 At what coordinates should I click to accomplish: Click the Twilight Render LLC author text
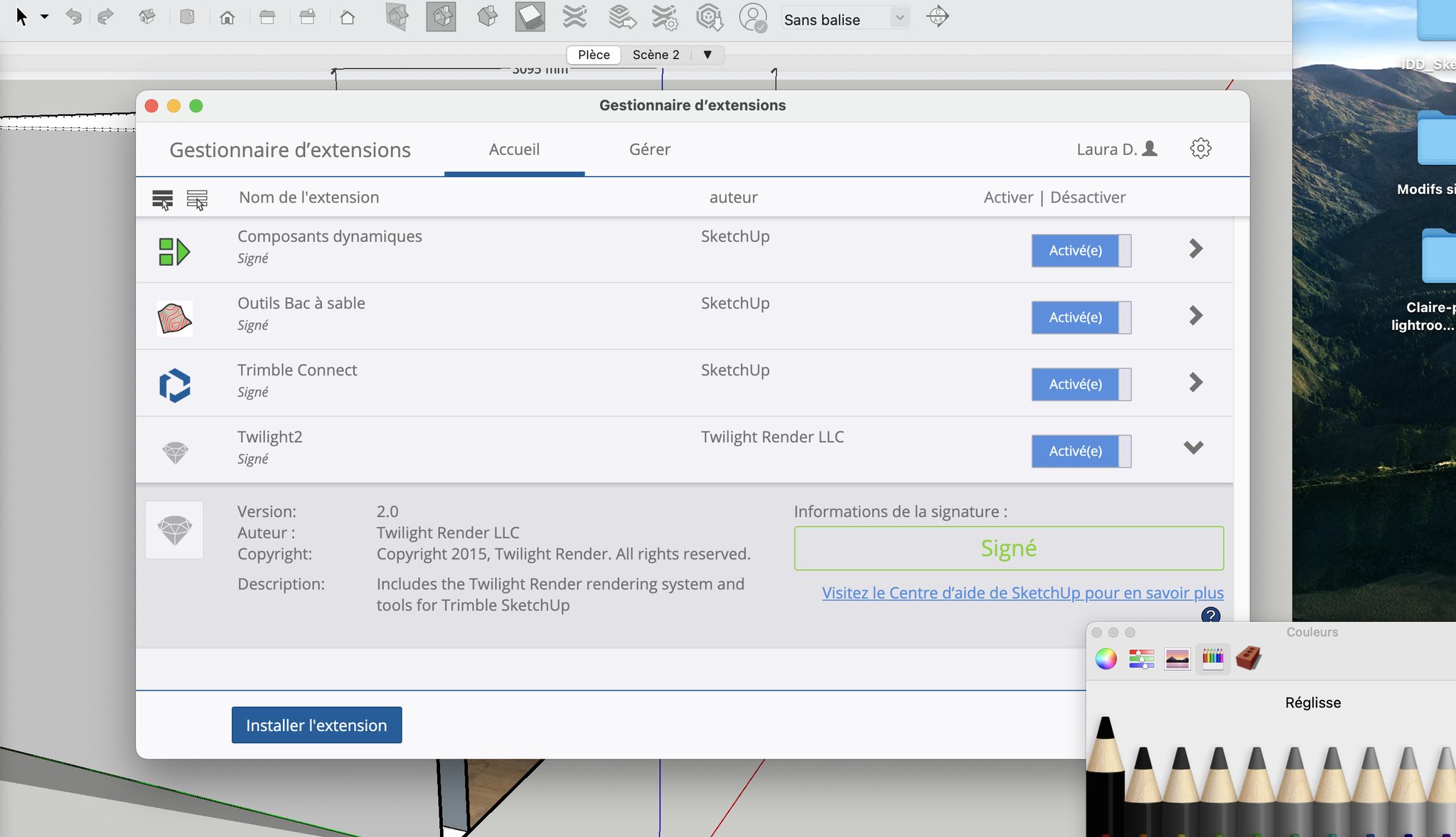[x=772, y=437]
